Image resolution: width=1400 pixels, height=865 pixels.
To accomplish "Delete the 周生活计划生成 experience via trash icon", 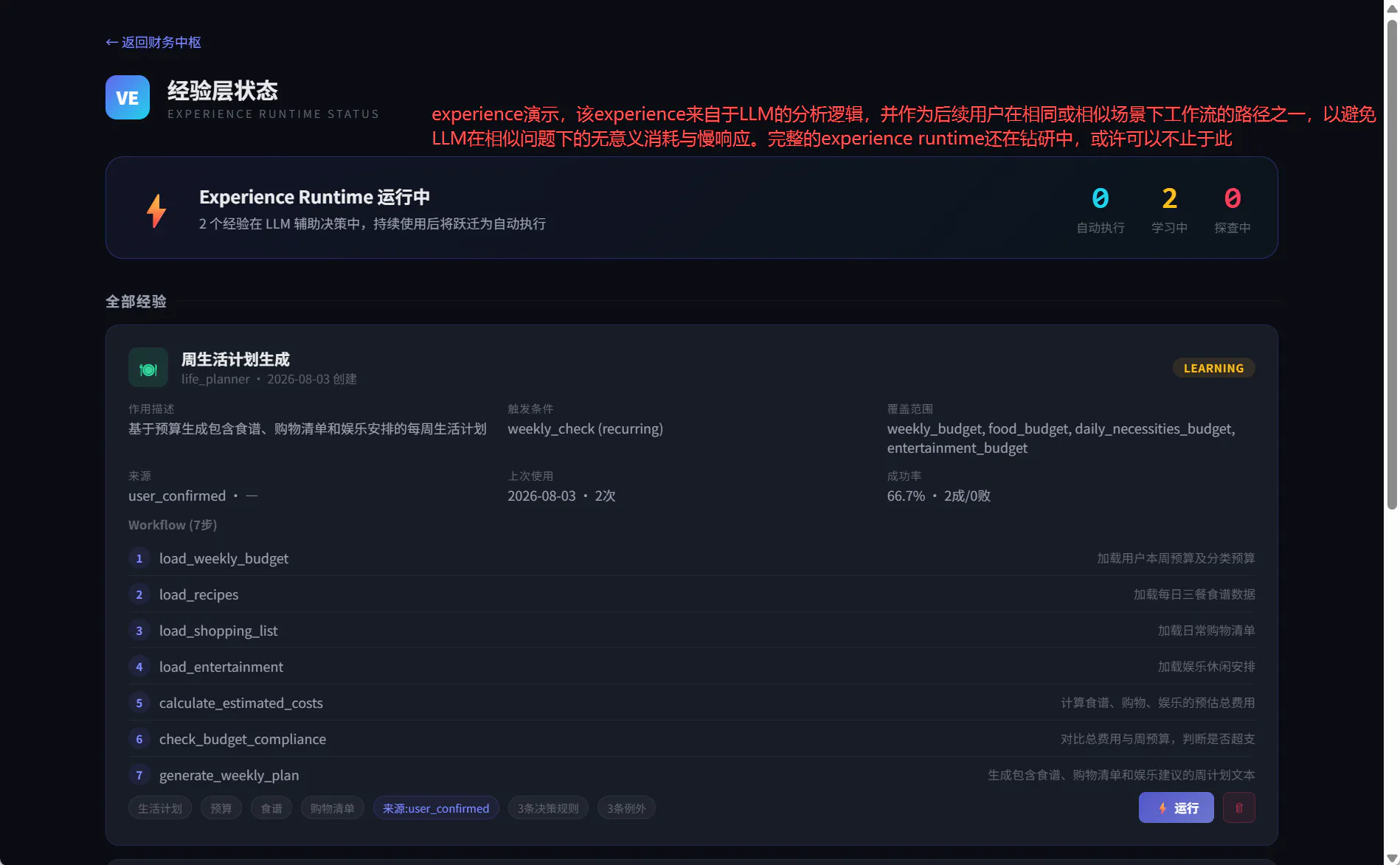I will click(x=1239, y=807).
